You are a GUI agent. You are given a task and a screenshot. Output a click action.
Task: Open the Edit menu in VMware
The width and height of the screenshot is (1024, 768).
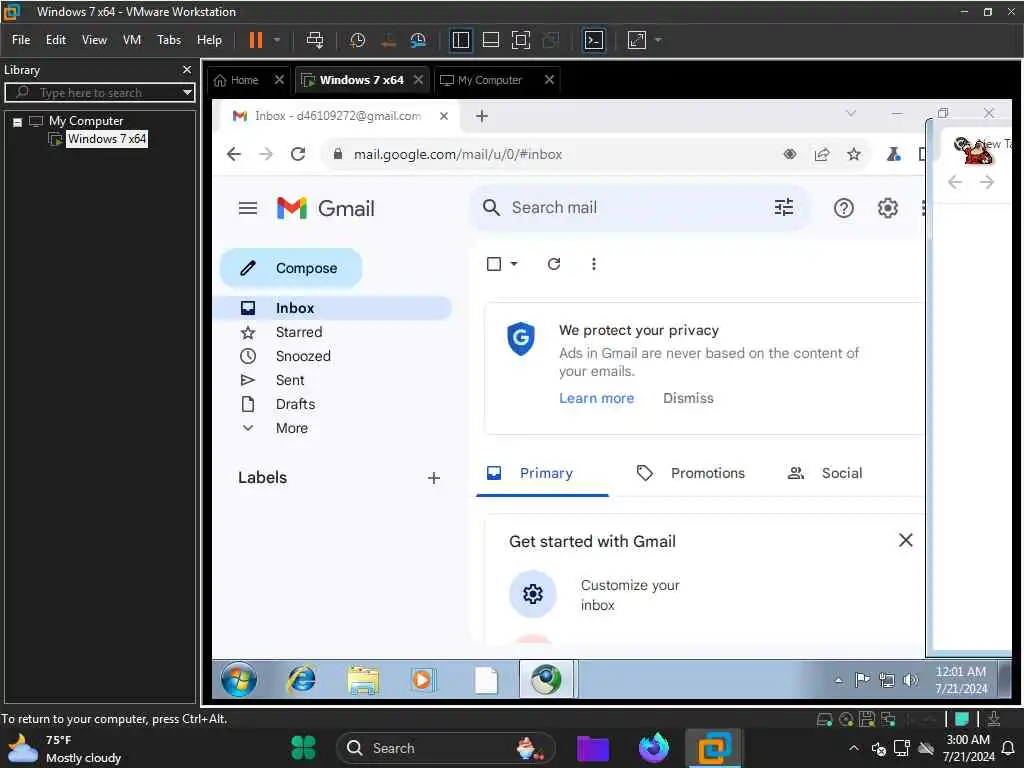coord(56,40)
